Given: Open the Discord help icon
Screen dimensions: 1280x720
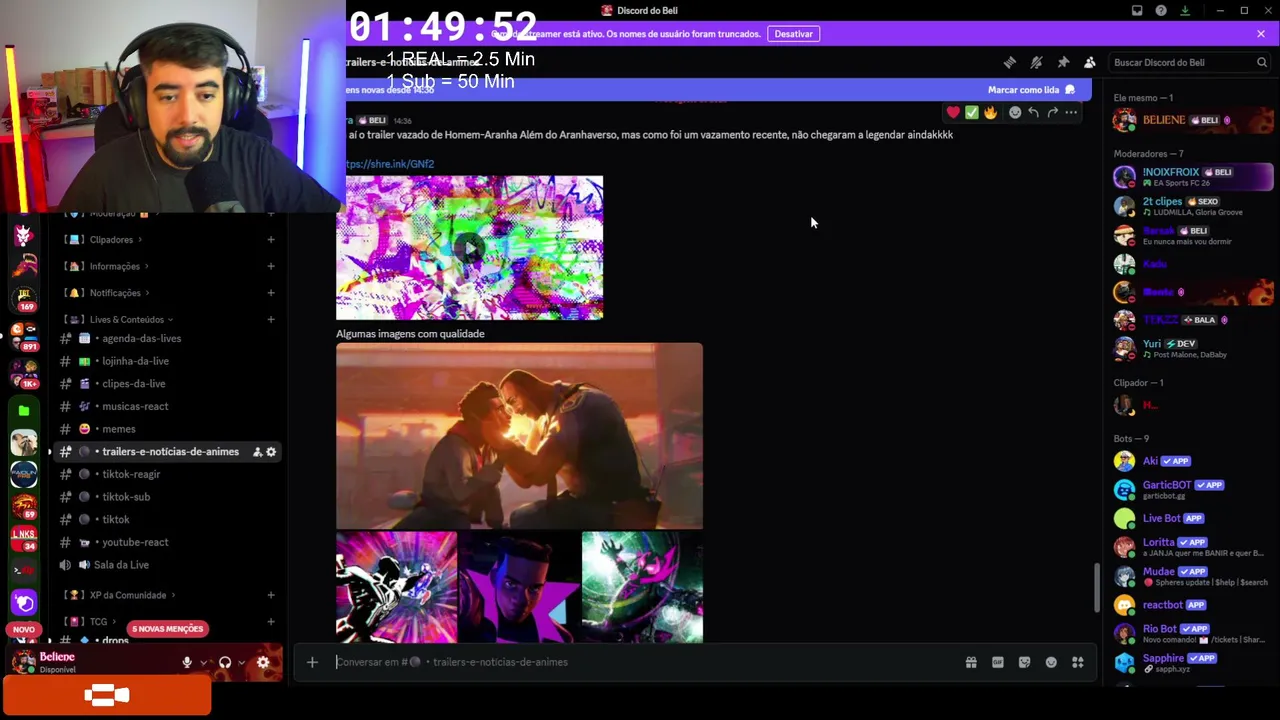Looking at the screenshot, I should tap(1161, 11).
